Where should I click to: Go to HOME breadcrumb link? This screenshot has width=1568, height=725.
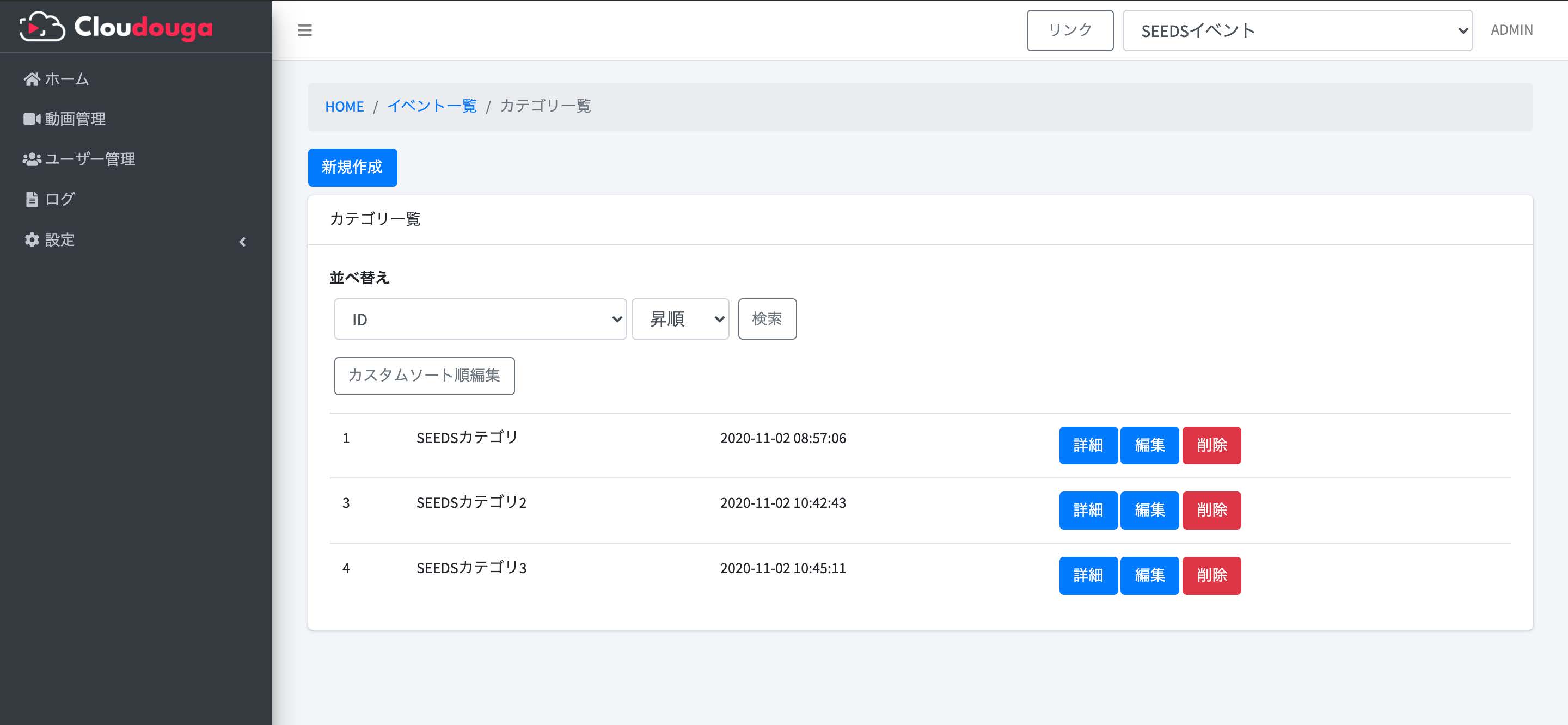(344, 107)
